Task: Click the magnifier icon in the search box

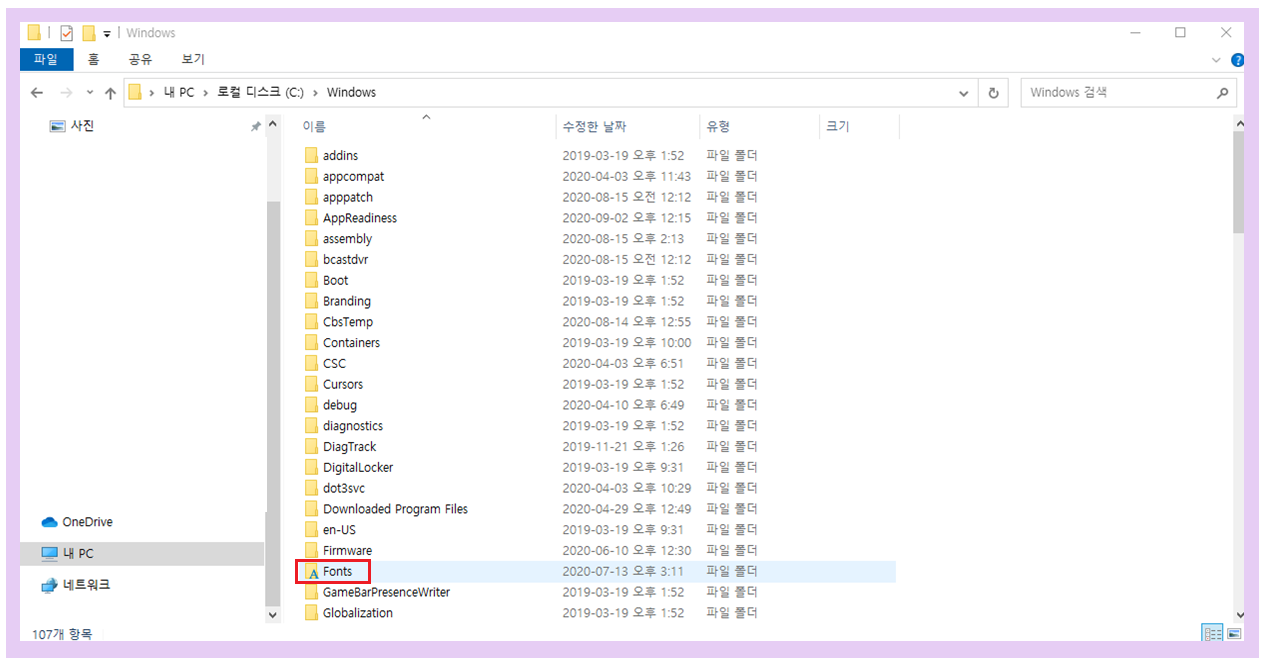Action: [x=1222, y=93]
